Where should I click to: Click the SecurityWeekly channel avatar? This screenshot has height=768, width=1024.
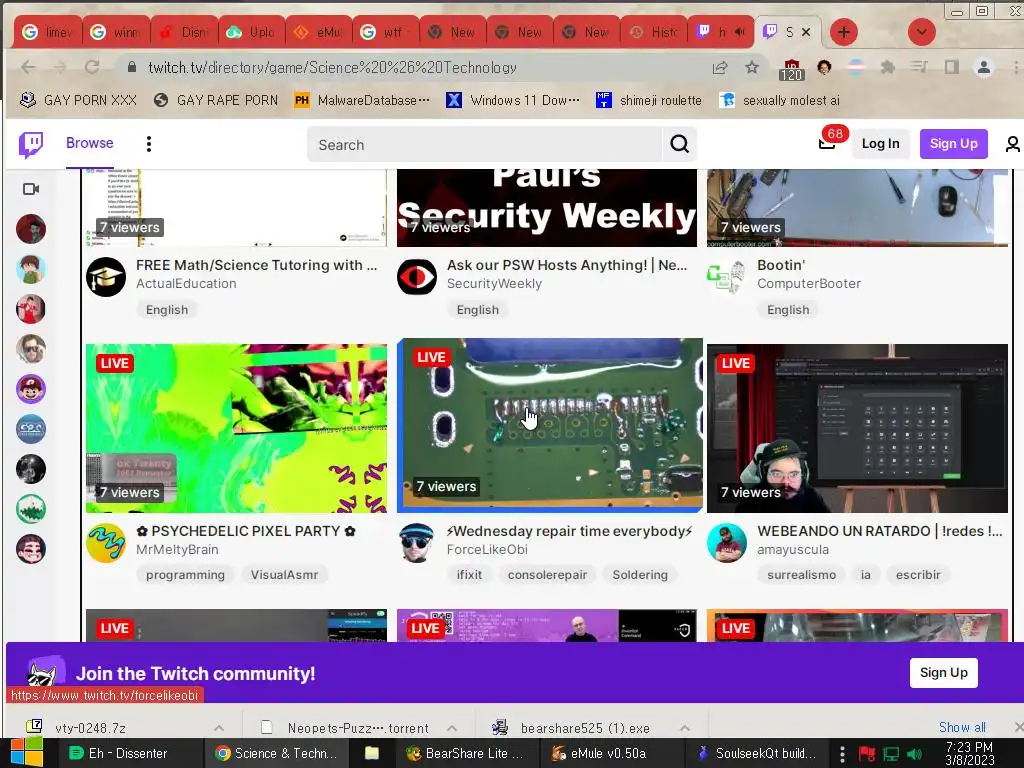coord(417,276)
